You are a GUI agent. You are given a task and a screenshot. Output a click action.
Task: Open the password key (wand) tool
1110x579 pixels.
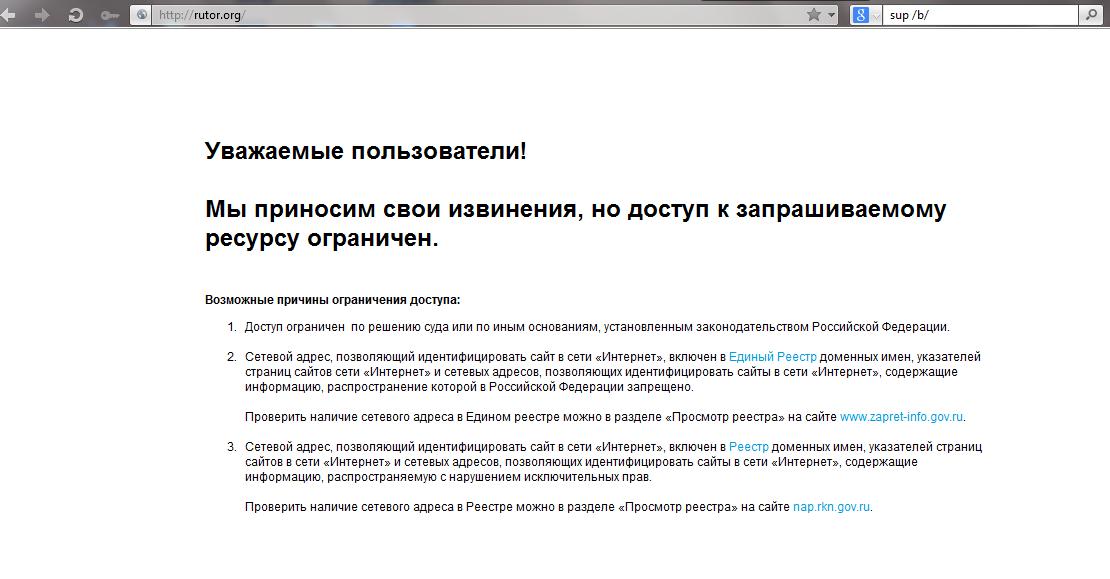tap(109, 15)
